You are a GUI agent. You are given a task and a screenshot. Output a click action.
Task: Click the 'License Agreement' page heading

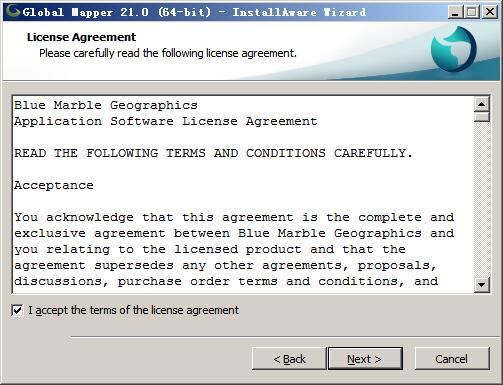(81, 37)
